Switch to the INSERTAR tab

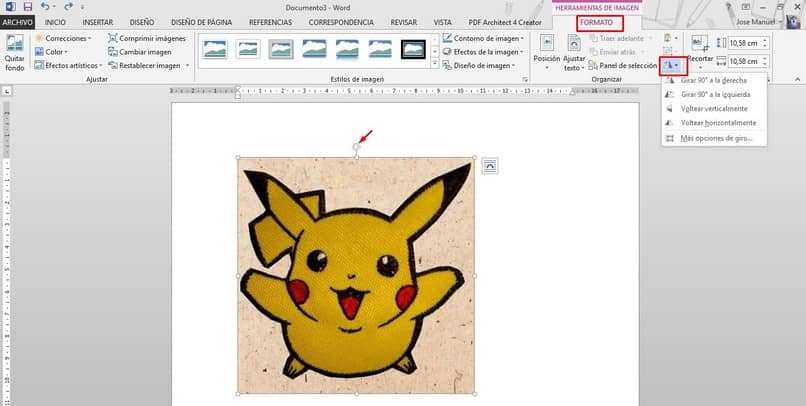click(x=97, y=21)
